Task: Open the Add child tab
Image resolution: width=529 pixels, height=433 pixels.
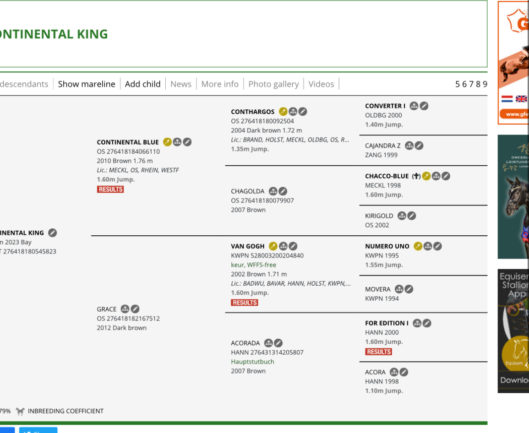Action: pyautogui.click(x=143, y=84)
